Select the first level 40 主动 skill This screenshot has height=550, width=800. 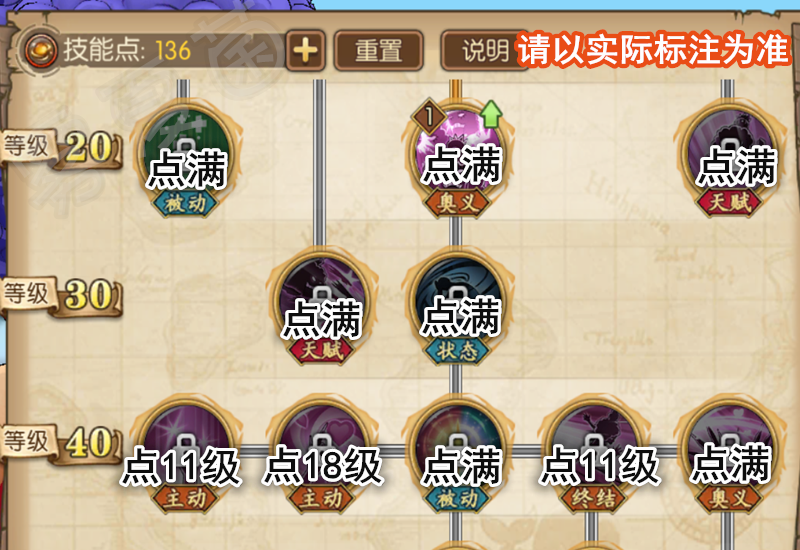(x=184, y=454)
